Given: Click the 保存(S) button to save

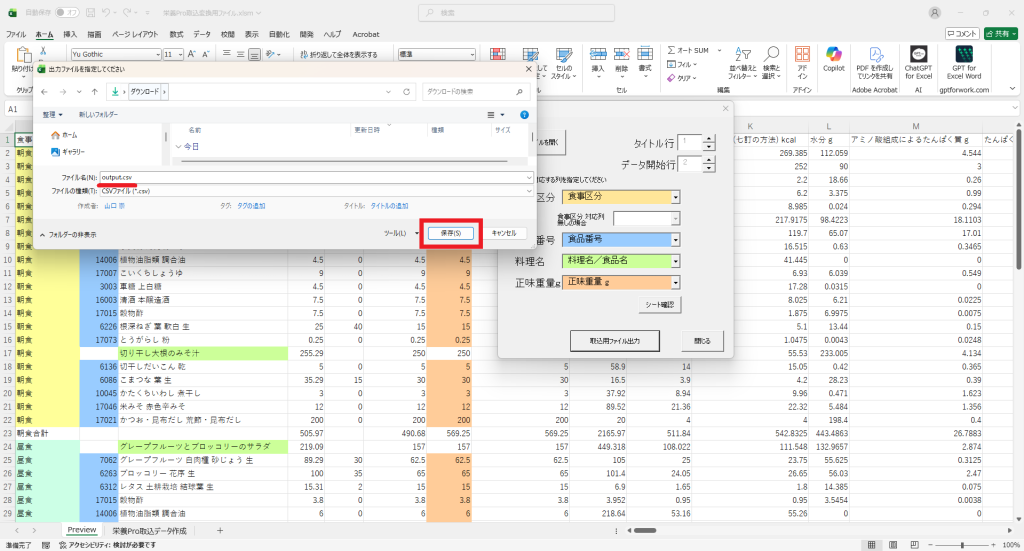Looking at the screenshot, I should pyautogui.click(x=450, y=232).
